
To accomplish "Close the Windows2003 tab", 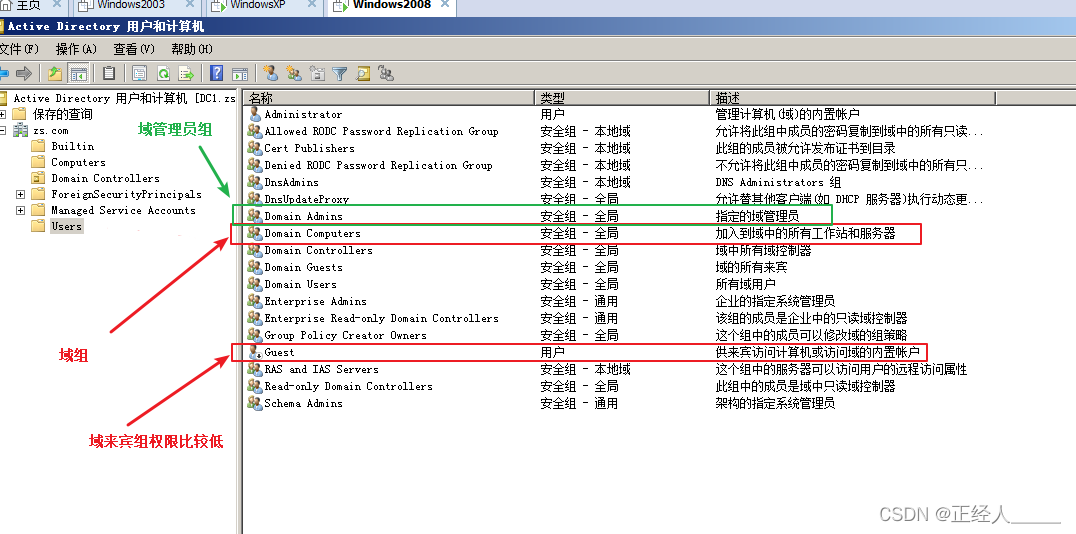I will pyautogui.click(x=190, y=4).
